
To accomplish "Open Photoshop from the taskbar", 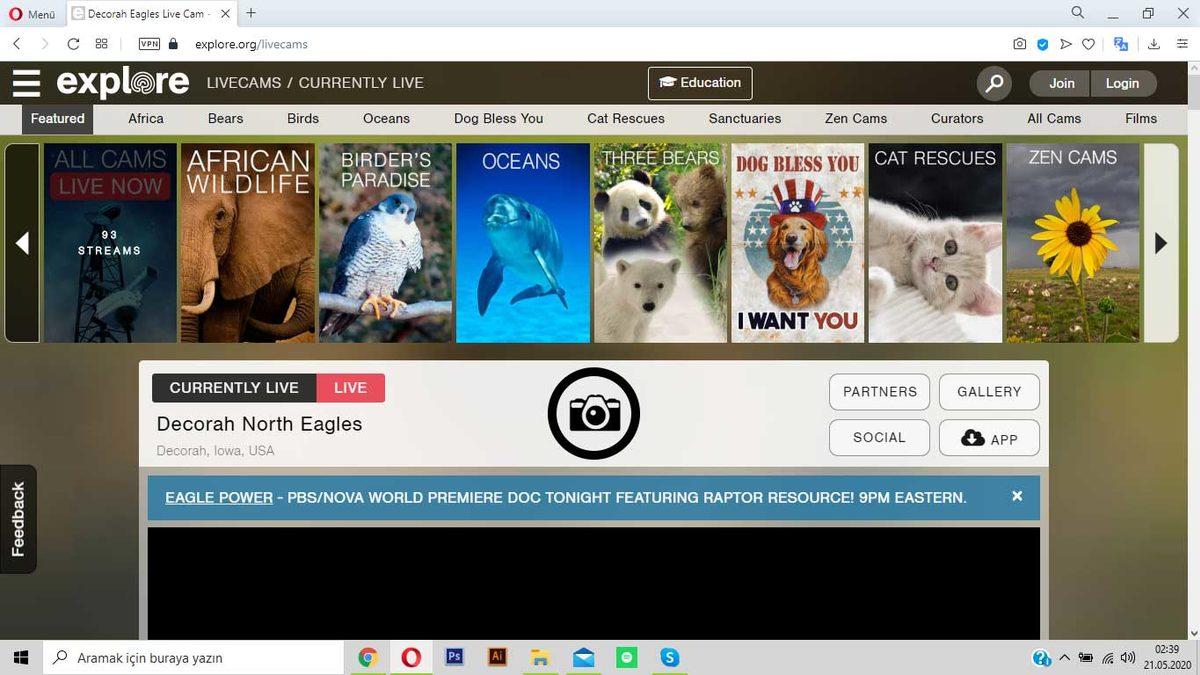I will 454,657.
